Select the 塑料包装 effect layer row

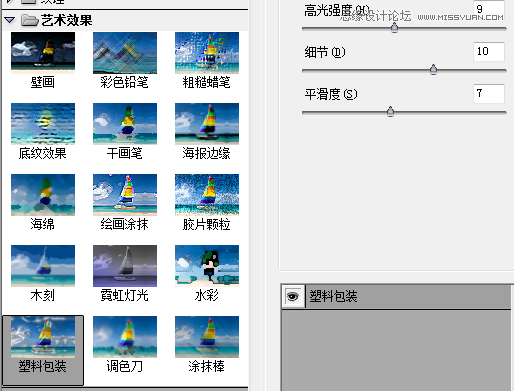(x=397, y=296)
